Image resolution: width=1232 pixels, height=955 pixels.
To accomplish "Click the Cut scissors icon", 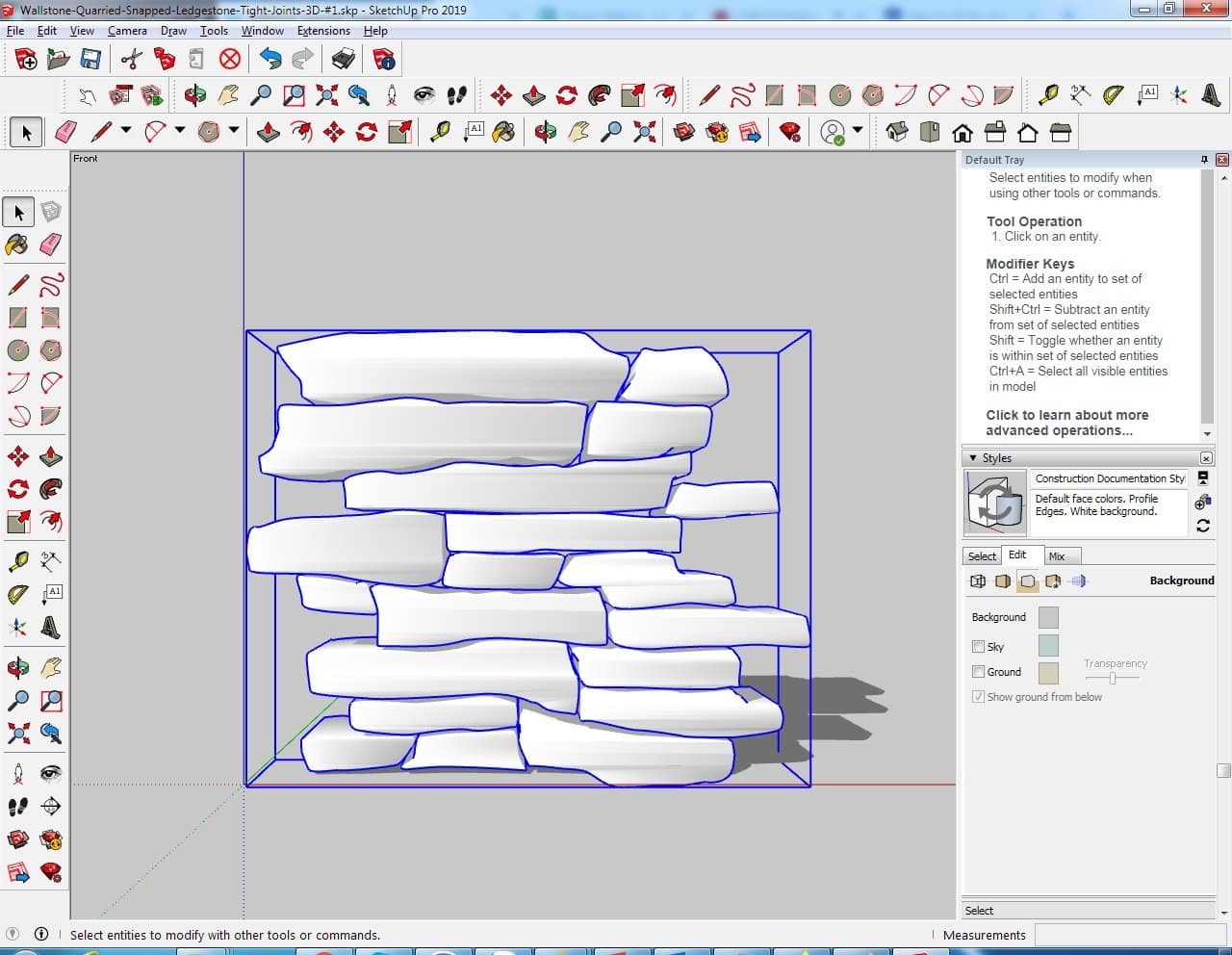I will pos(132,60).
